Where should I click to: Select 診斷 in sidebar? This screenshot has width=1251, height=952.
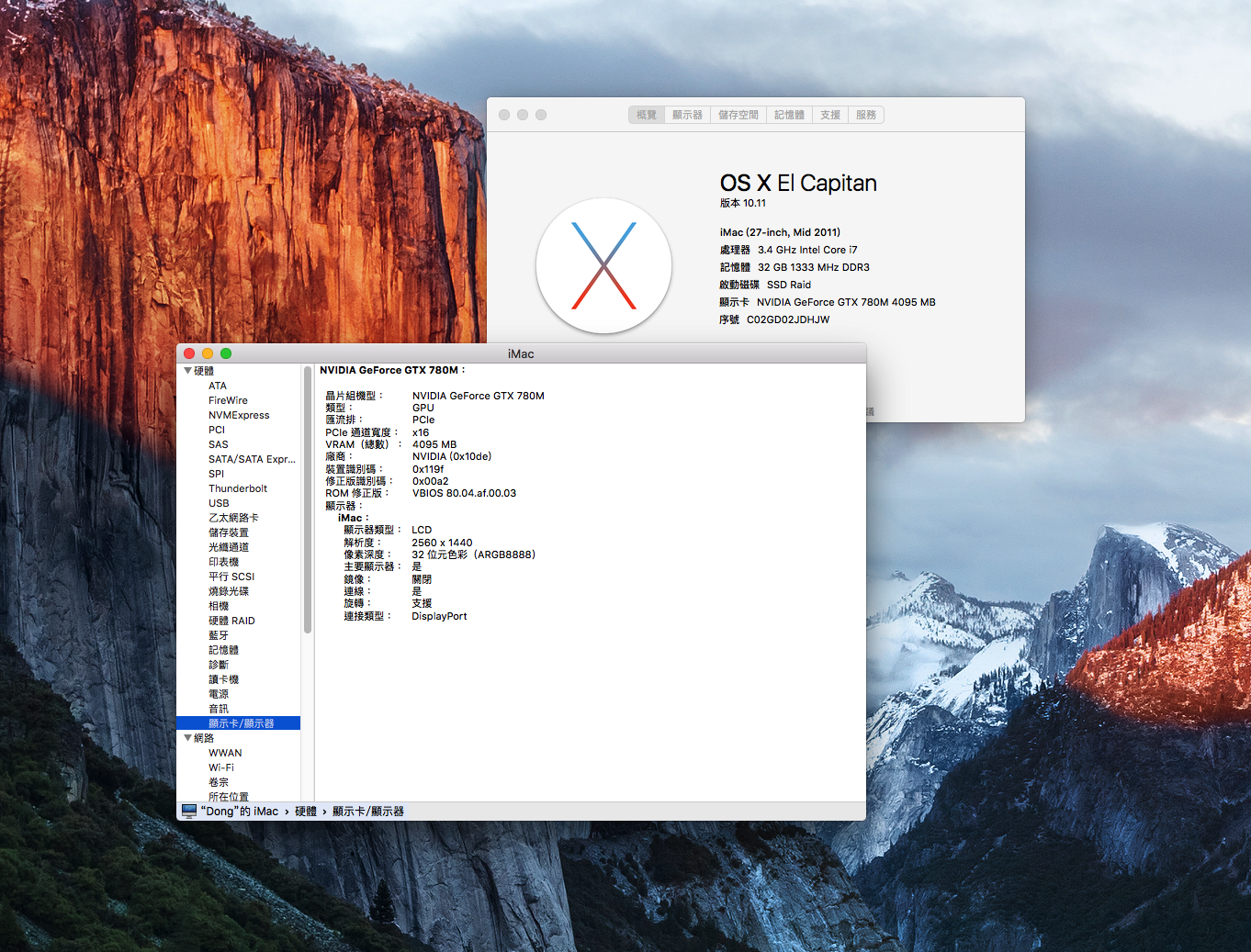[x=219, y=665]
